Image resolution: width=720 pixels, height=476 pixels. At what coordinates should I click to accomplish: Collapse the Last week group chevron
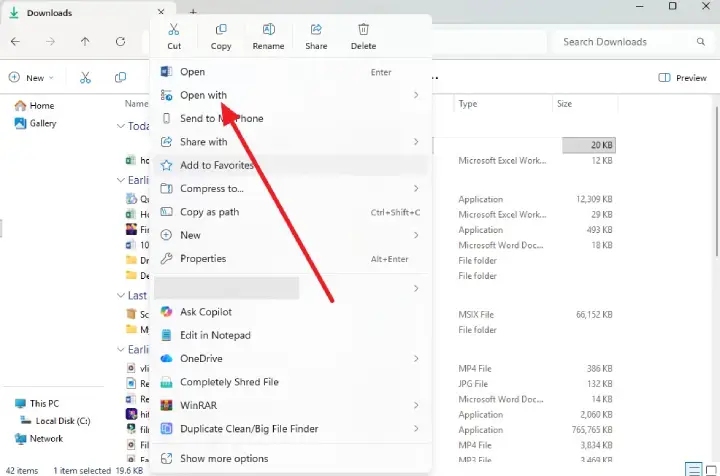click(x=121, y=296)
